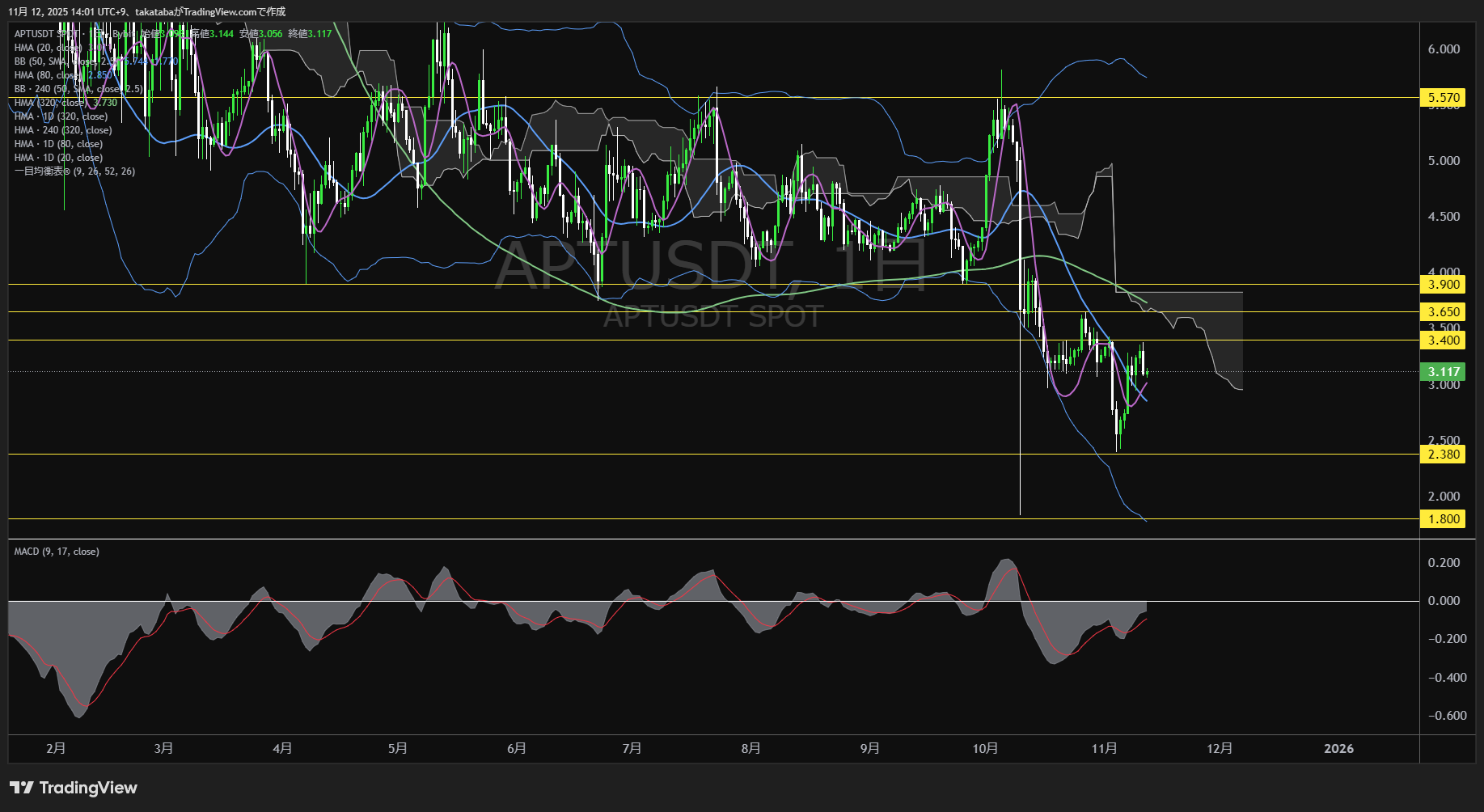Click the 3.400 yellow price label
The height and width of the screenshot is (812, 1484).
(1443, 340)
